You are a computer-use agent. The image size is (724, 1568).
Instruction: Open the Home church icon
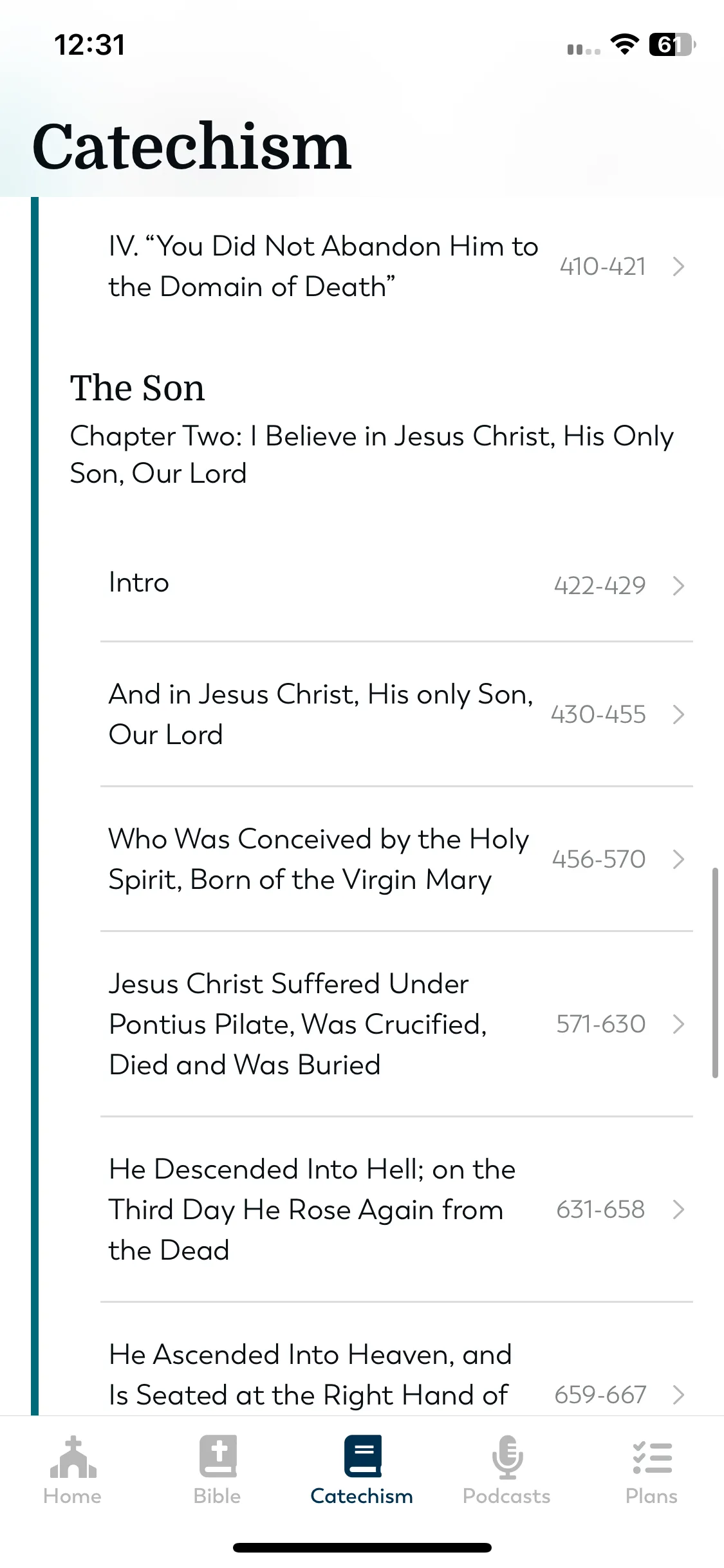[73, 1457]
